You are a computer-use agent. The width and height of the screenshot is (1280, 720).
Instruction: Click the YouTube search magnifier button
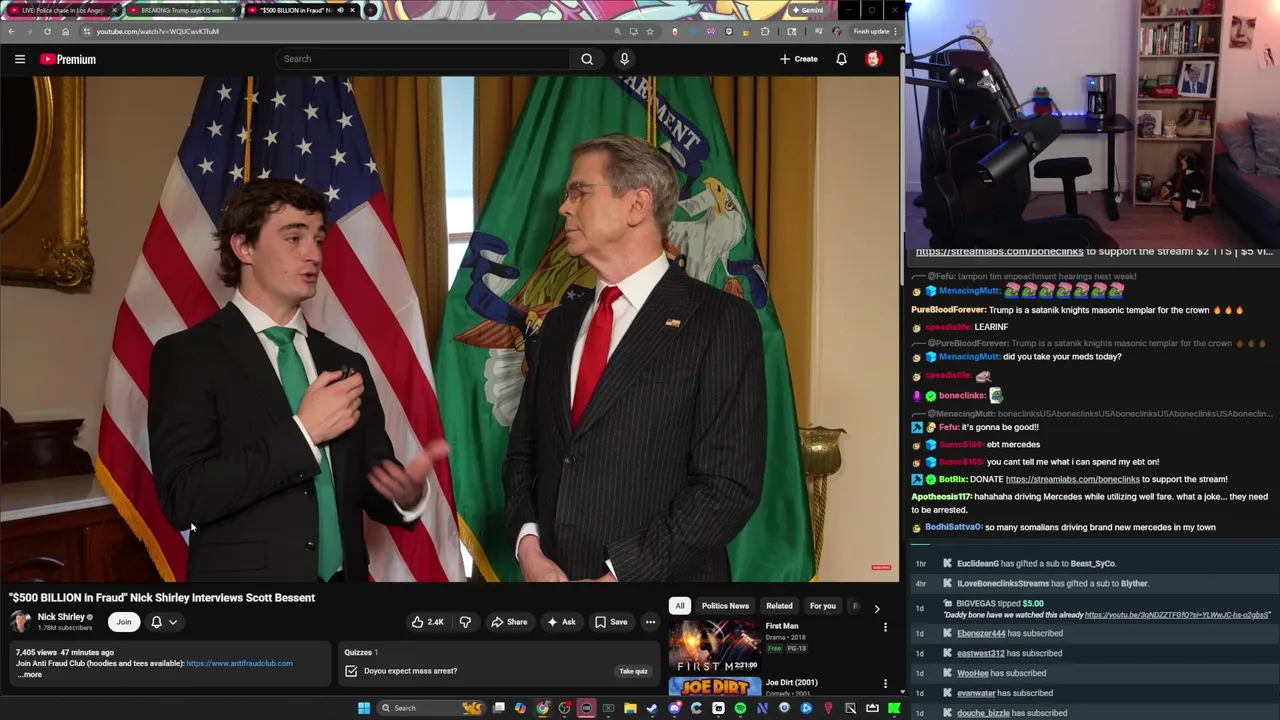(x=587, y=59)
